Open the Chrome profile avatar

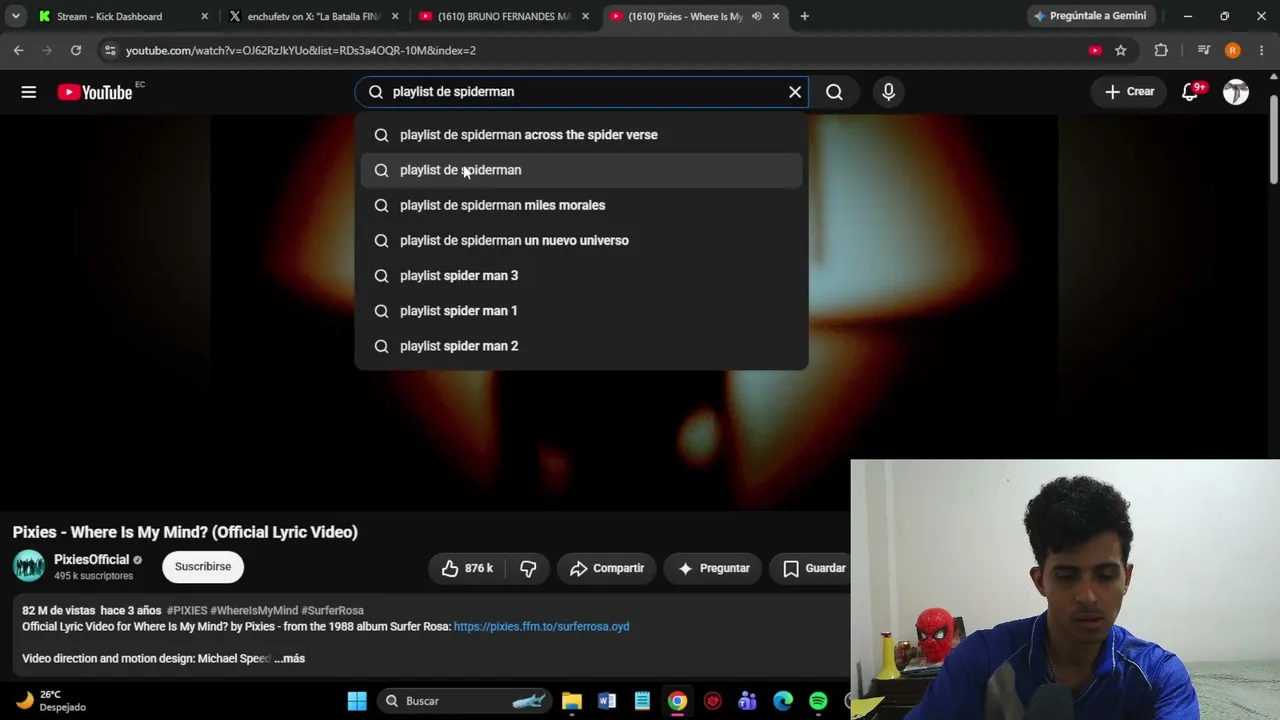tap(1232, 50)
